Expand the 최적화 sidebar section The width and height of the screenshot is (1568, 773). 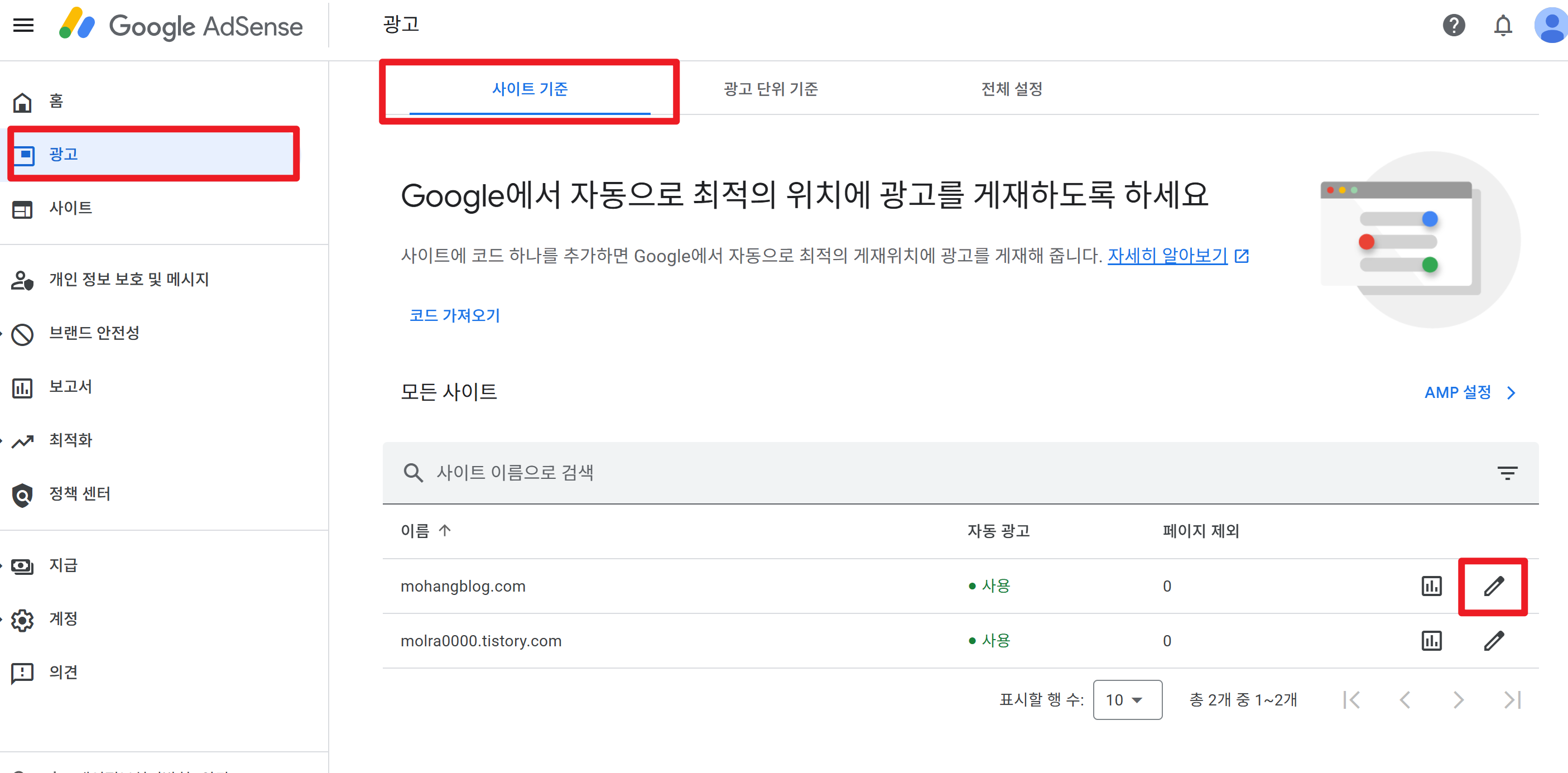click(70, 440)
